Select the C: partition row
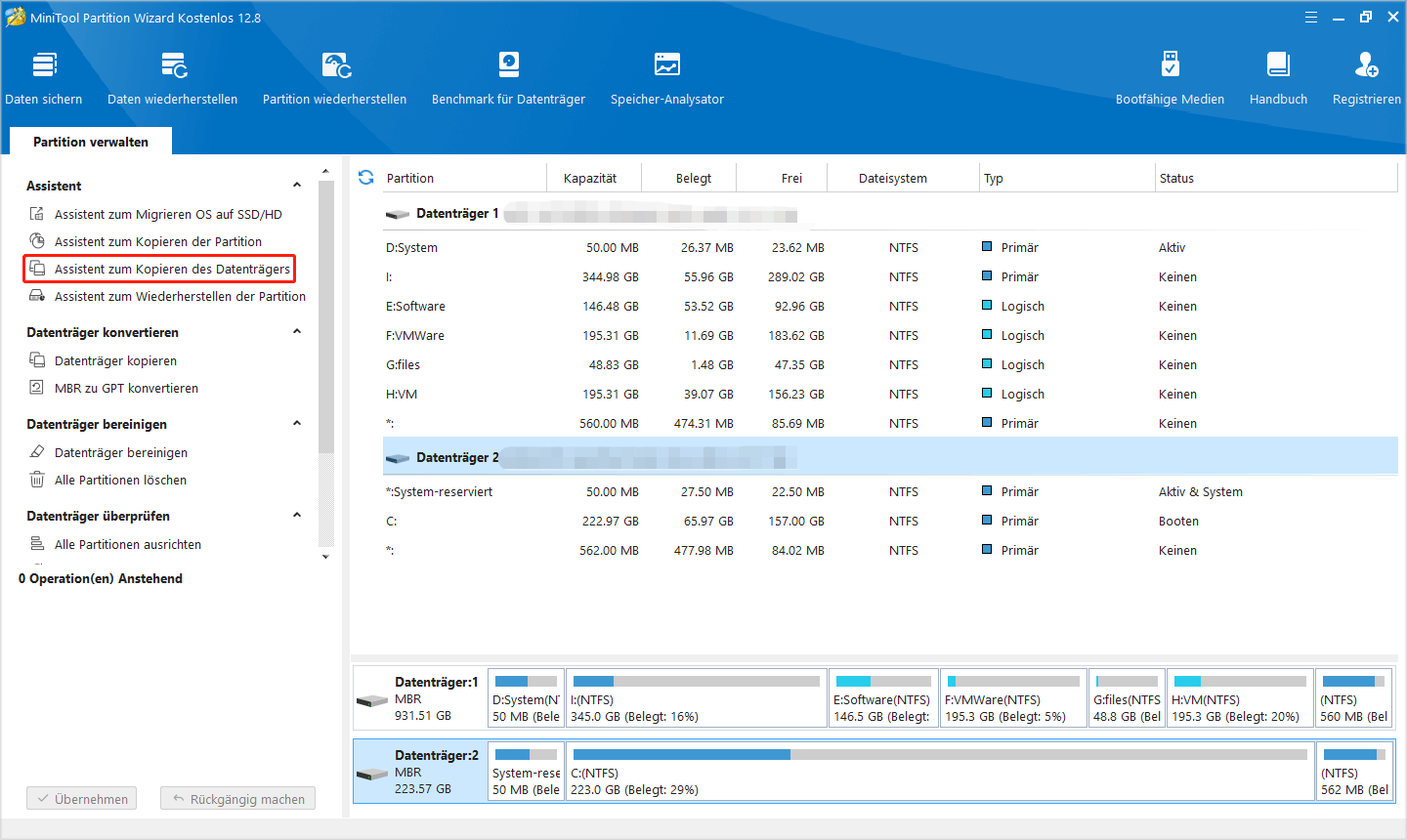 click(x=889, y=521)
